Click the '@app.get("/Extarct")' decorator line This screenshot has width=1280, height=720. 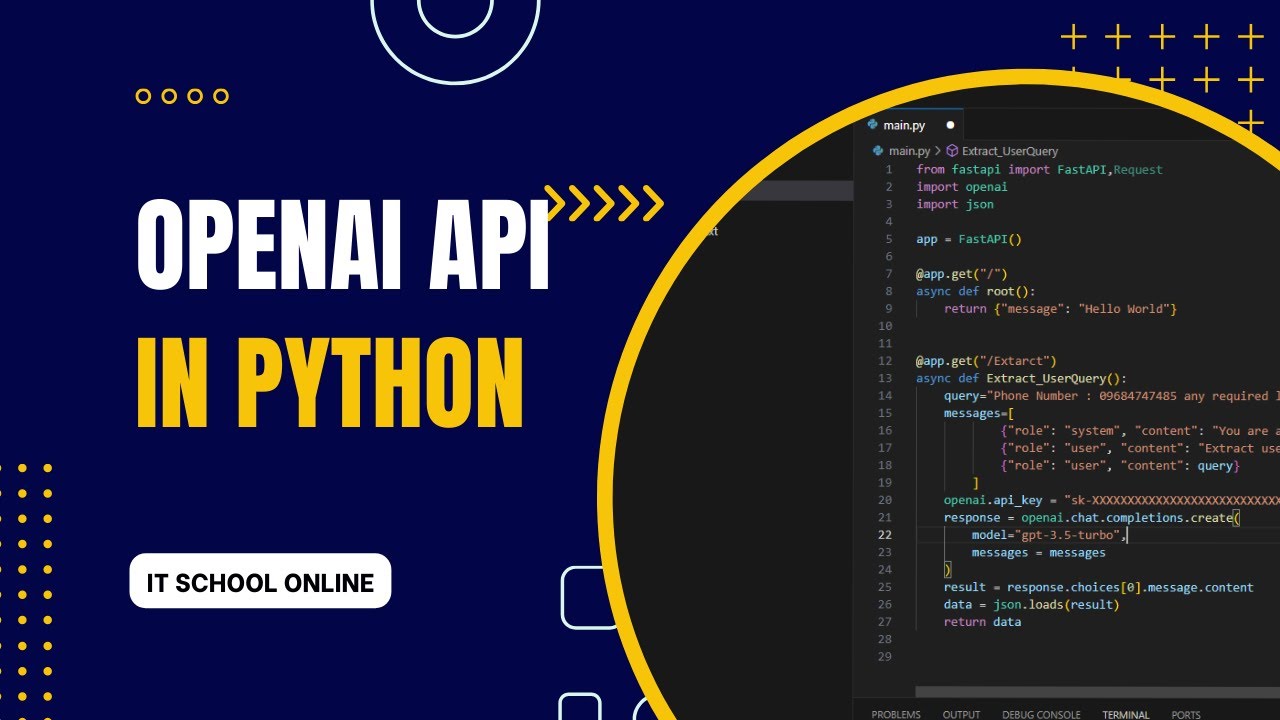986,361
